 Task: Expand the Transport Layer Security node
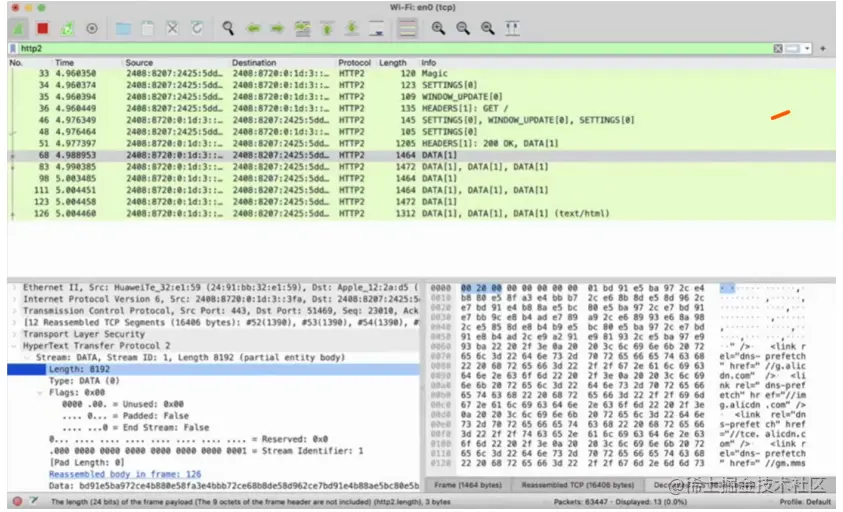[x=15, y=335]
